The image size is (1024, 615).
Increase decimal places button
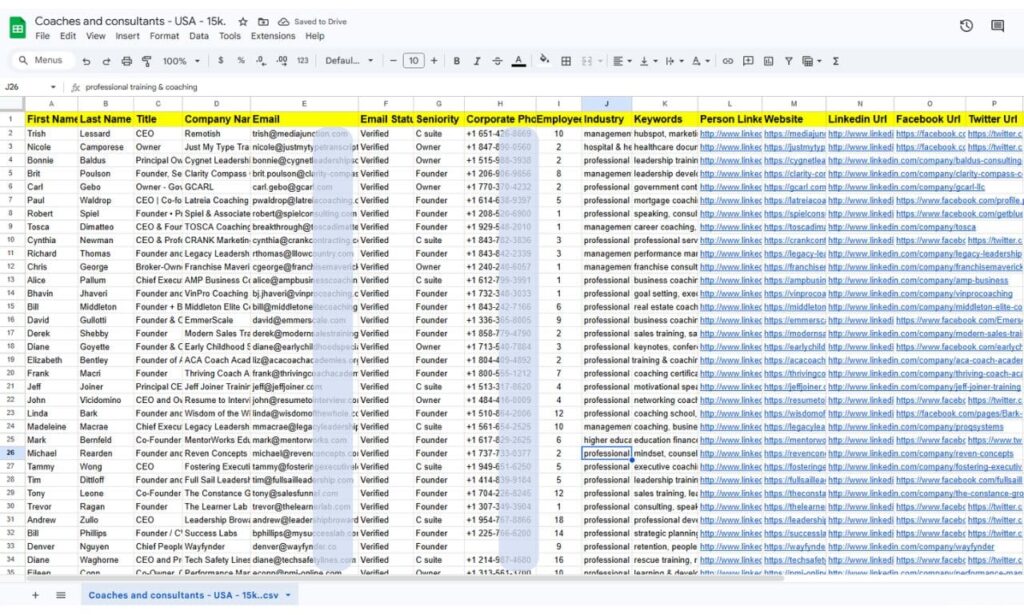coord(282,61)
